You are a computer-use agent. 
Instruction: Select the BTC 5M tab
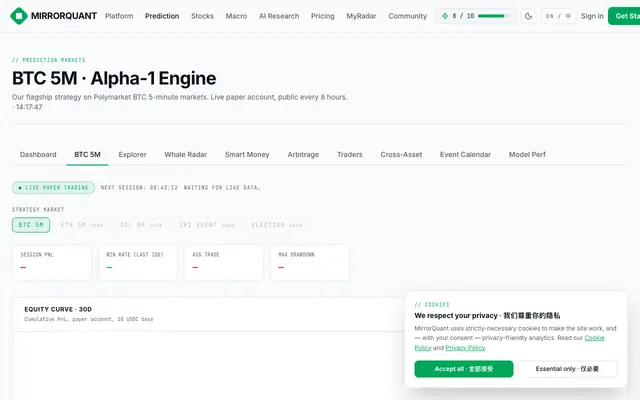pyautogui.click(x=87, y=155)
